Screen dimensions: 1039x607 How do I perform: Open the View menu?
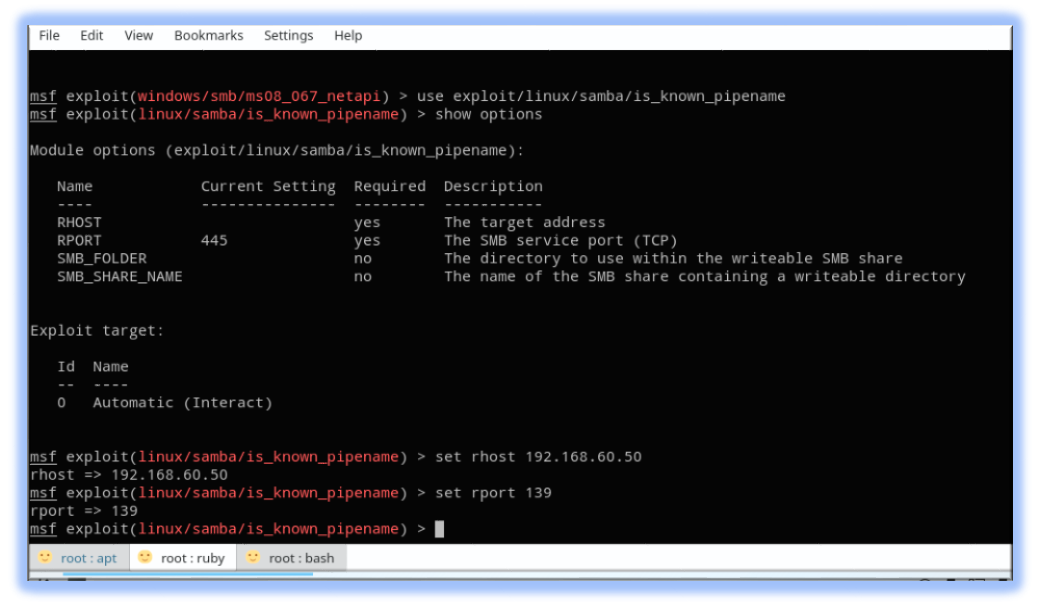[138, 36]
